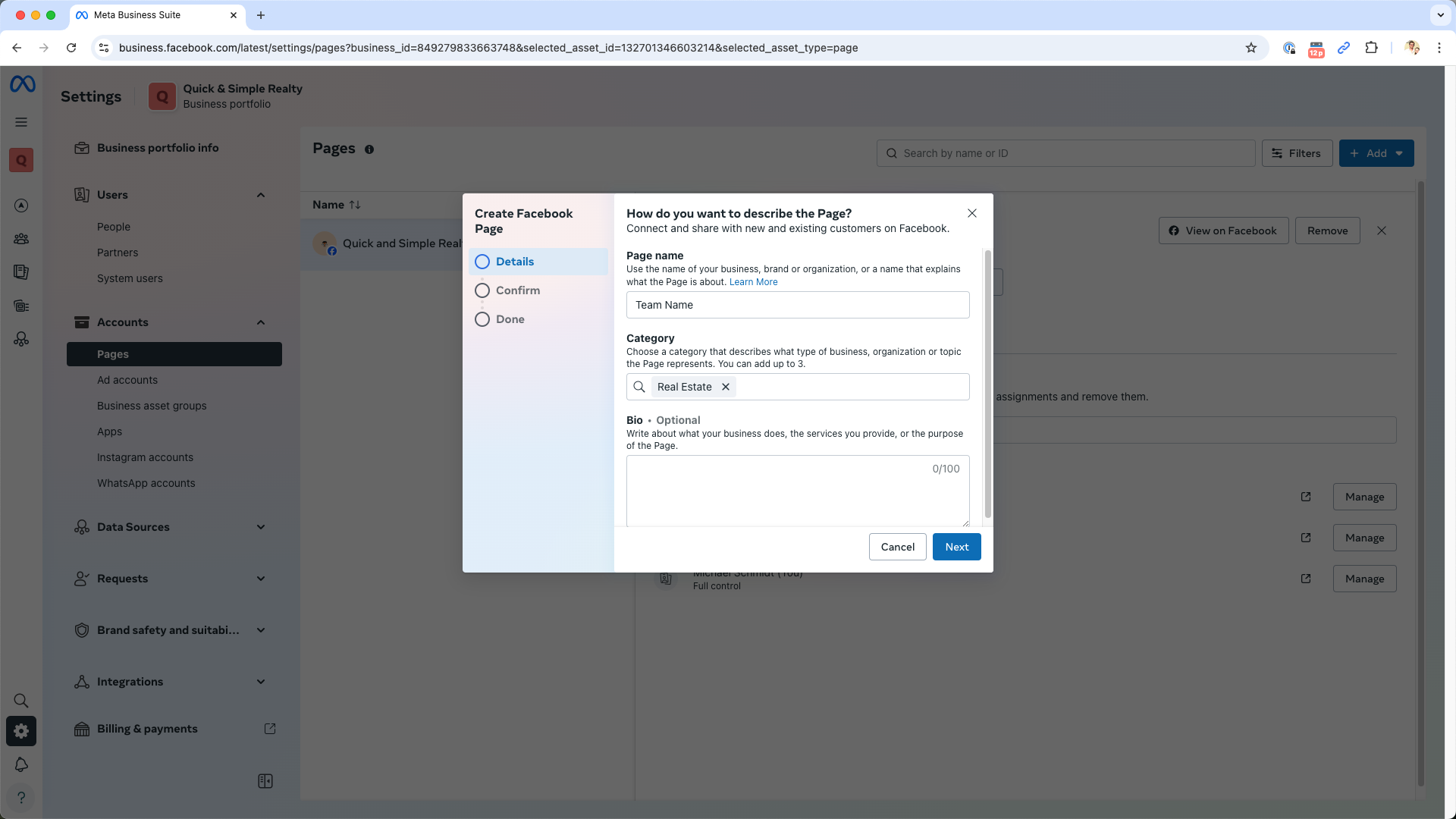Open the help question mark icon

point(21,798)
